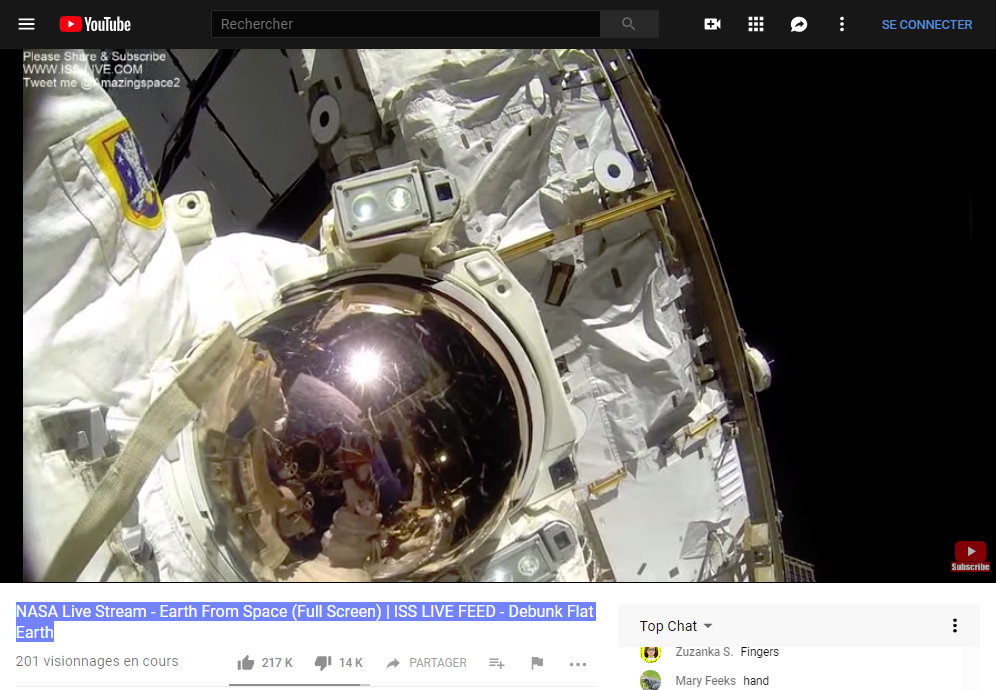Image resolution: width=996 pixels, height=690 pixels.
Task: Save video using add-to-playlist icon
Action: pos(497,663)
